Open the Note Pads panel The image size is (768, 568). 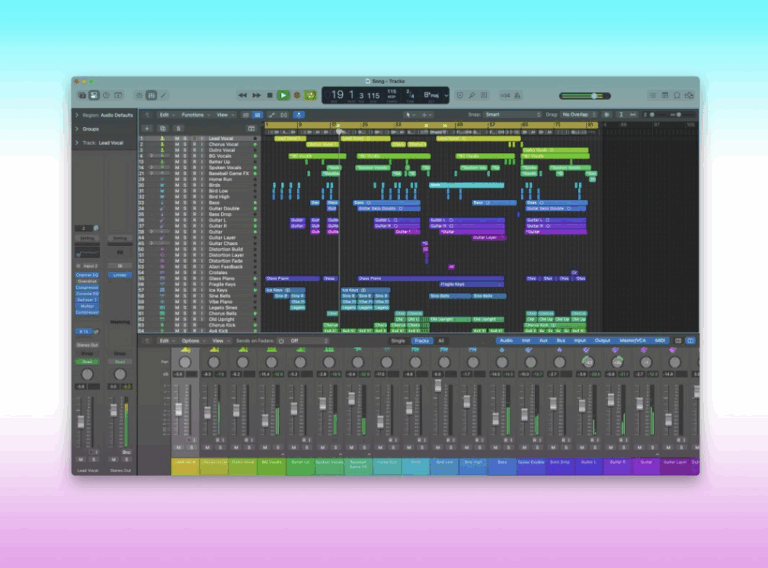(x=665, y=95)
